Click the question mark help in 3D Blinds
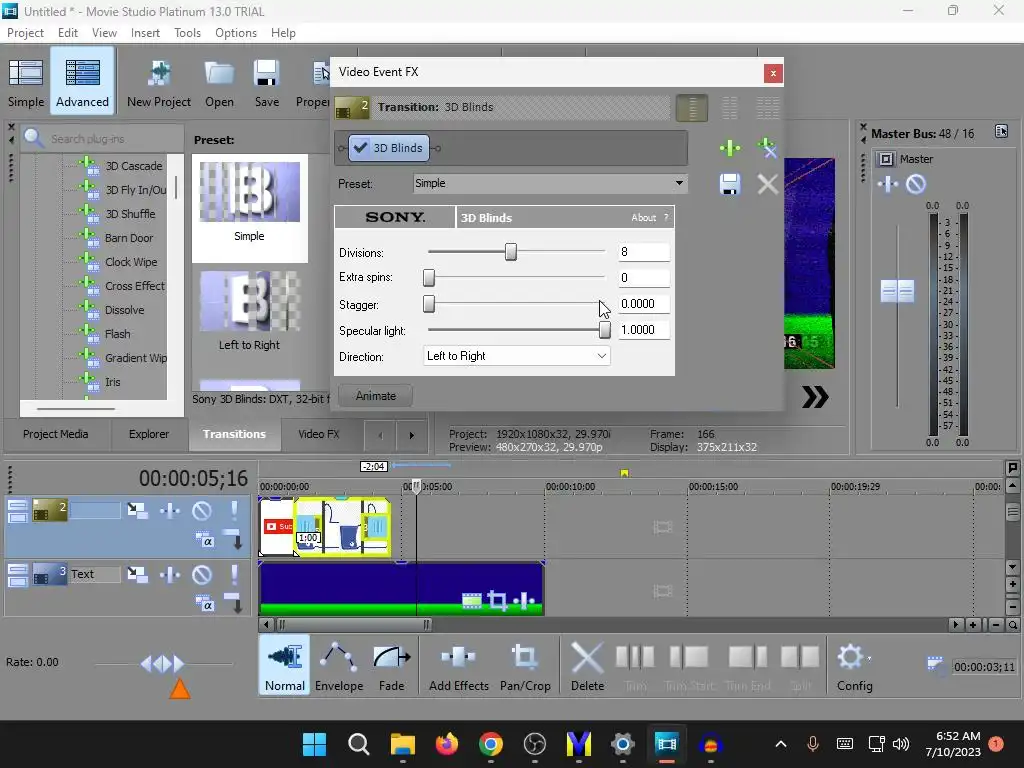The height and width of the screenshot is (768, 1024). [666, 217]
